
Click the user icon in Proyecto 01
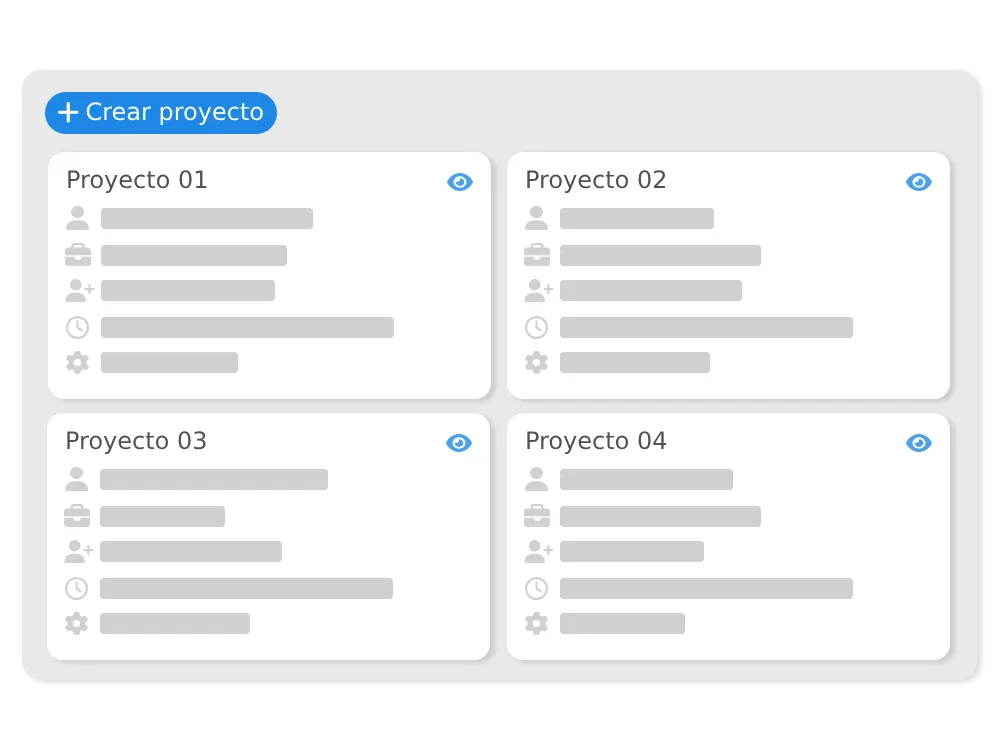[x=78, y=218]
